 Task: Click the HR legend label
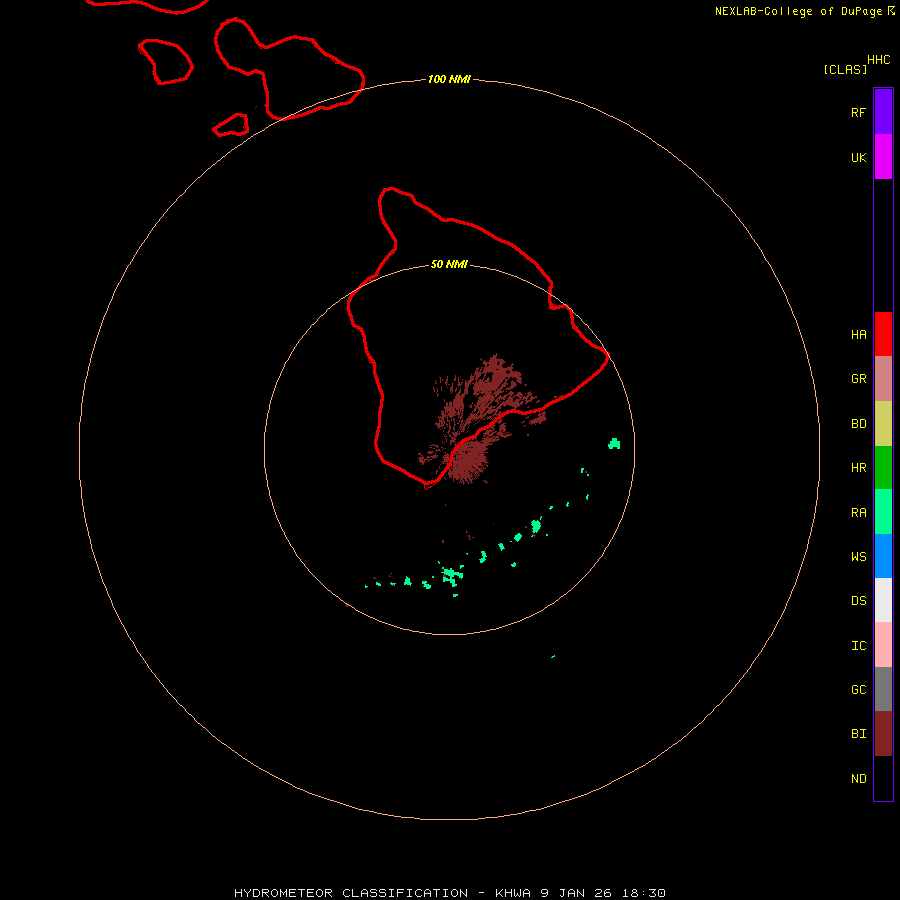[858, 468]
